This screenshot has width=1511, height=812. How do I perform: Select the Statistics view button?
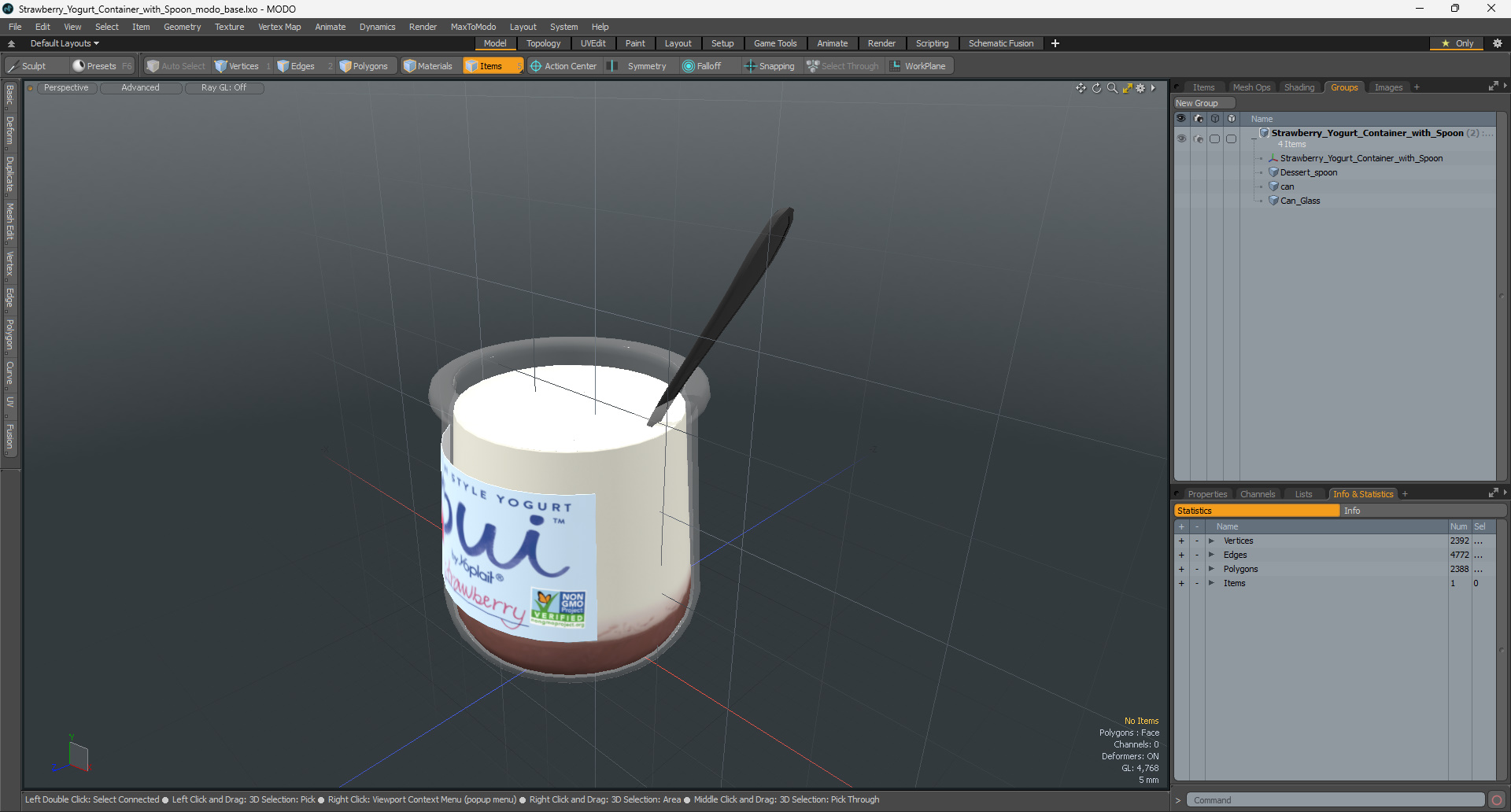(1256, 511)
